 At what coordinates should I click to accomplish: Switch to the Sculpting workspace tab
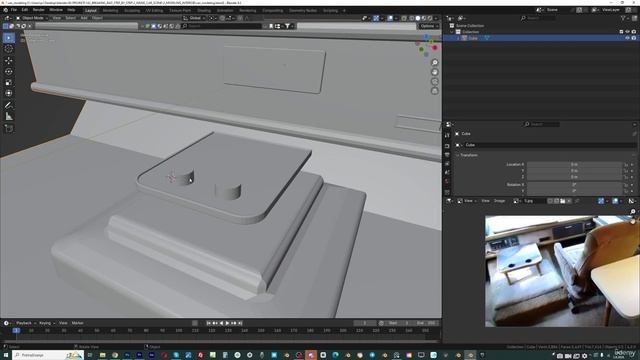coord(132,11)
